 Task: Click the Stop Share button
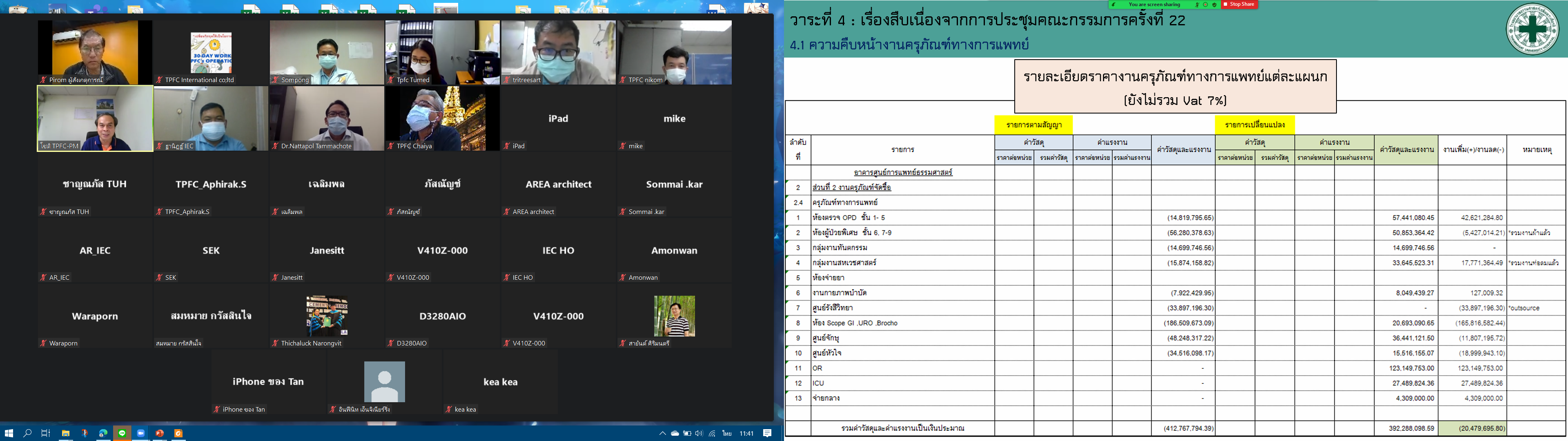1240,4
